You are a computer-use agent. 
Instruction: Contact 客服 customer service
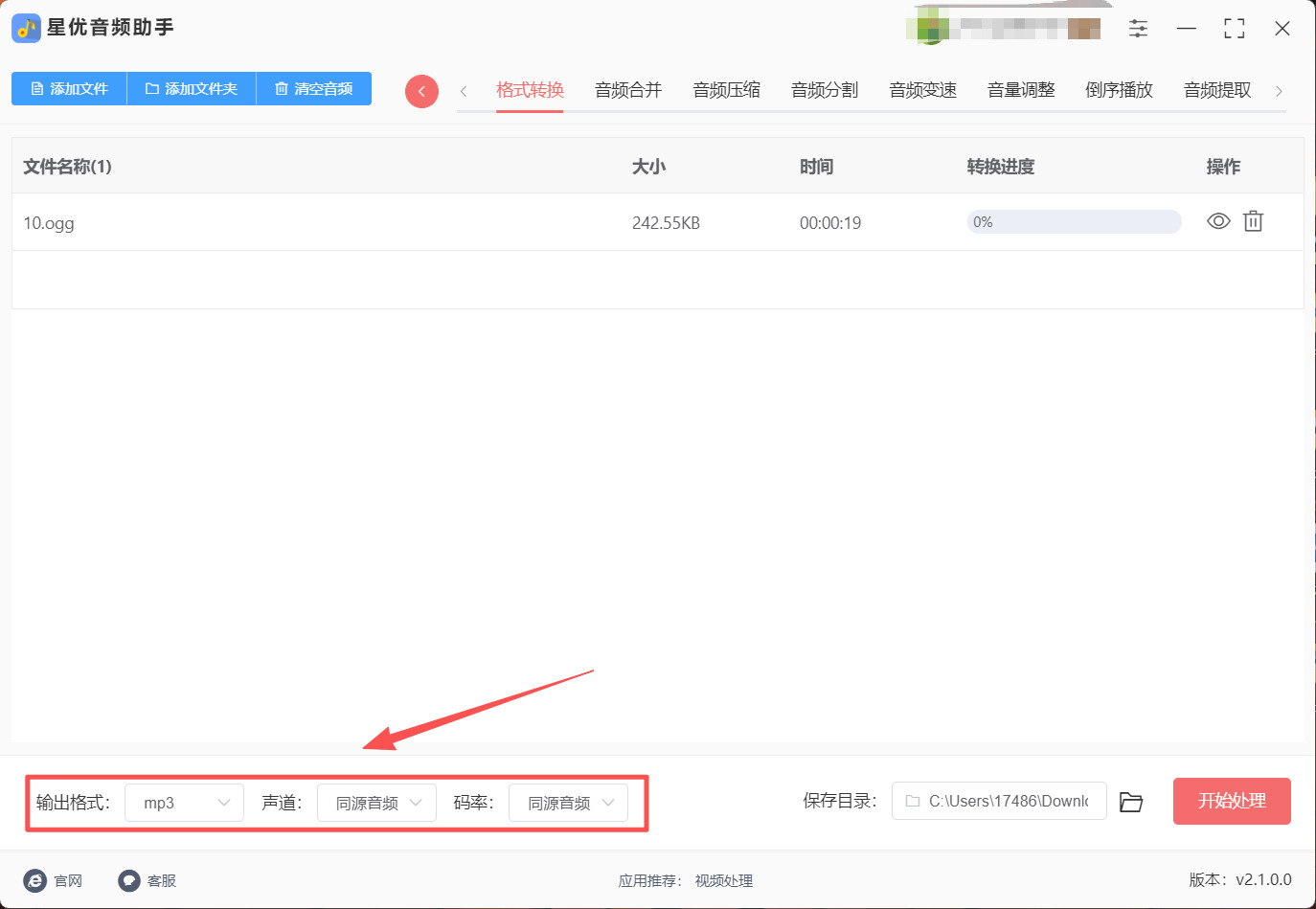coord(147,880)
